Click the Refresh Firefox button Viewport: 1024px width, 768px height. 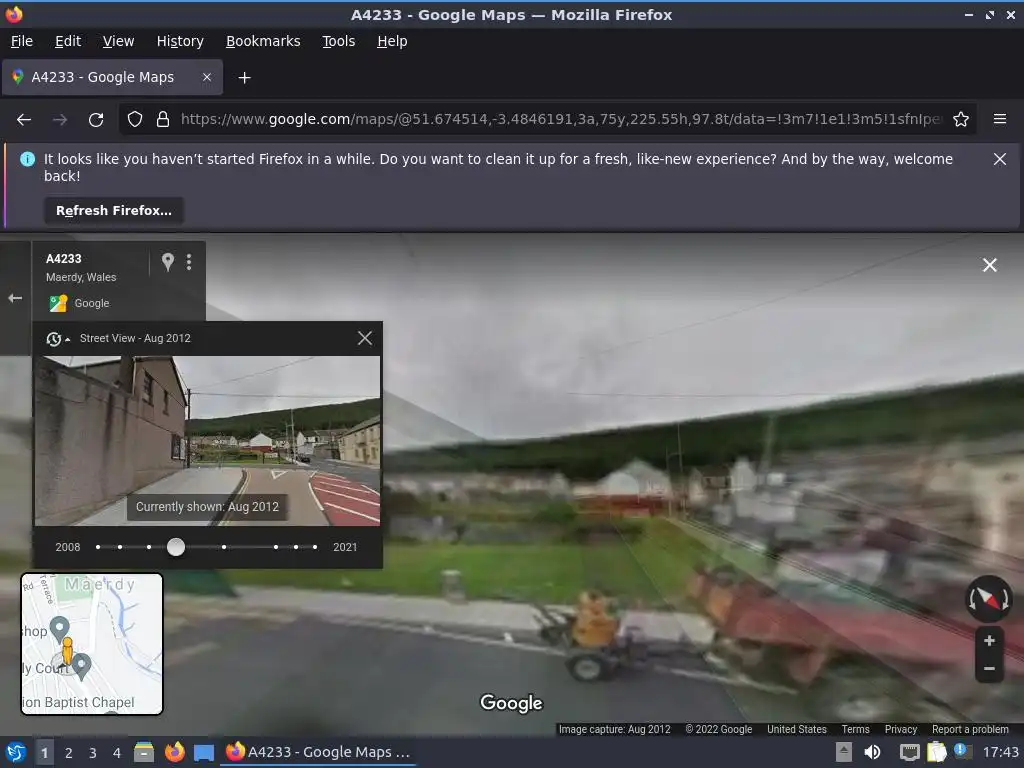pos(114,210)
